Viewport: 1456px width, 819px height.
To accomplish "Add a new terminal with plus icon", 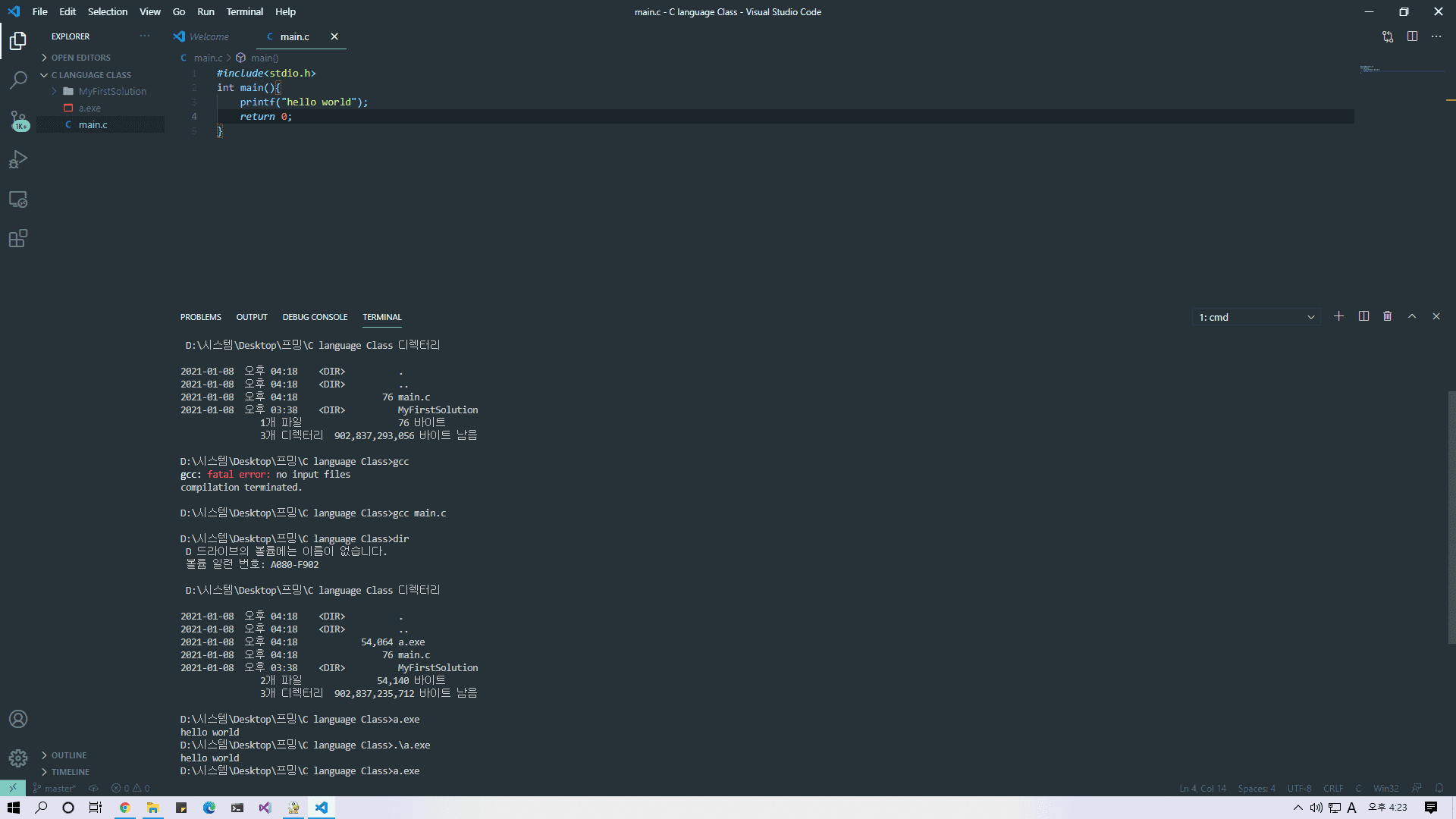I will [x=1338, y=316].
